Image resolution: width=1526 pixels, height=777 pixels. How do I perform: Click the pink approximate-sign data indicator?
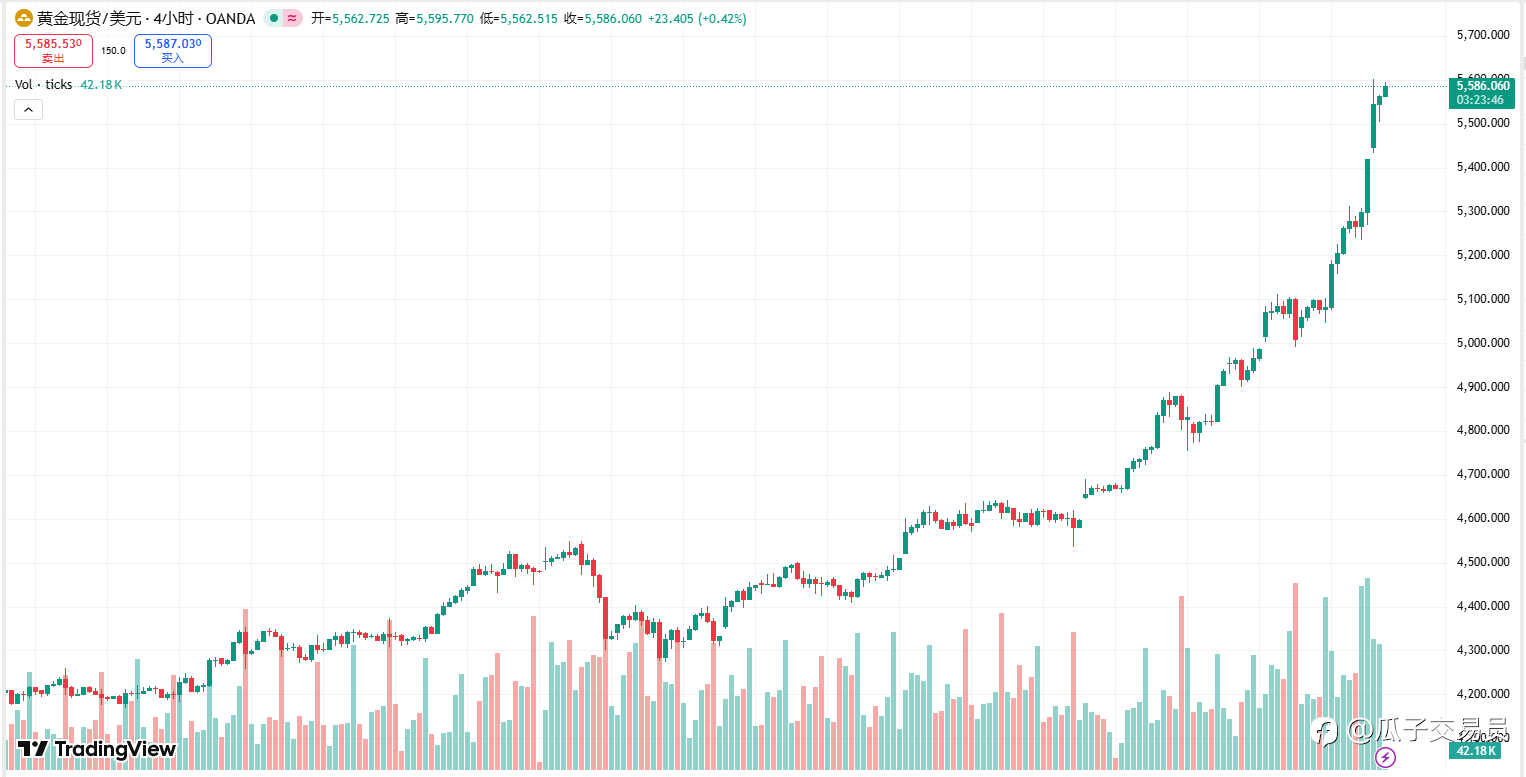click(x=291, y=18)
